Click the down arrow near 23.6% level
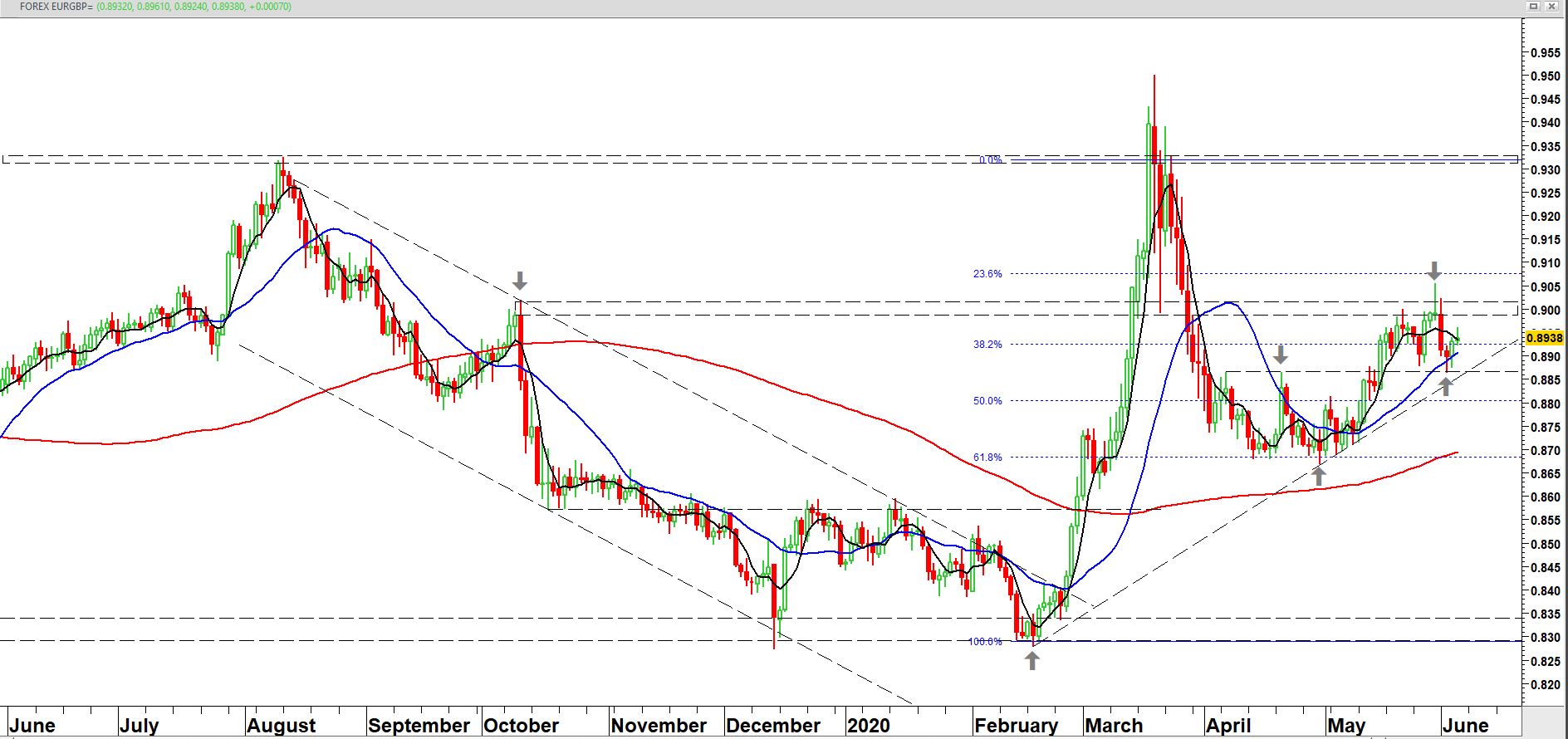Viewport: 1568px width, 739px height. pyautogui.click(x=1434, y=270)
